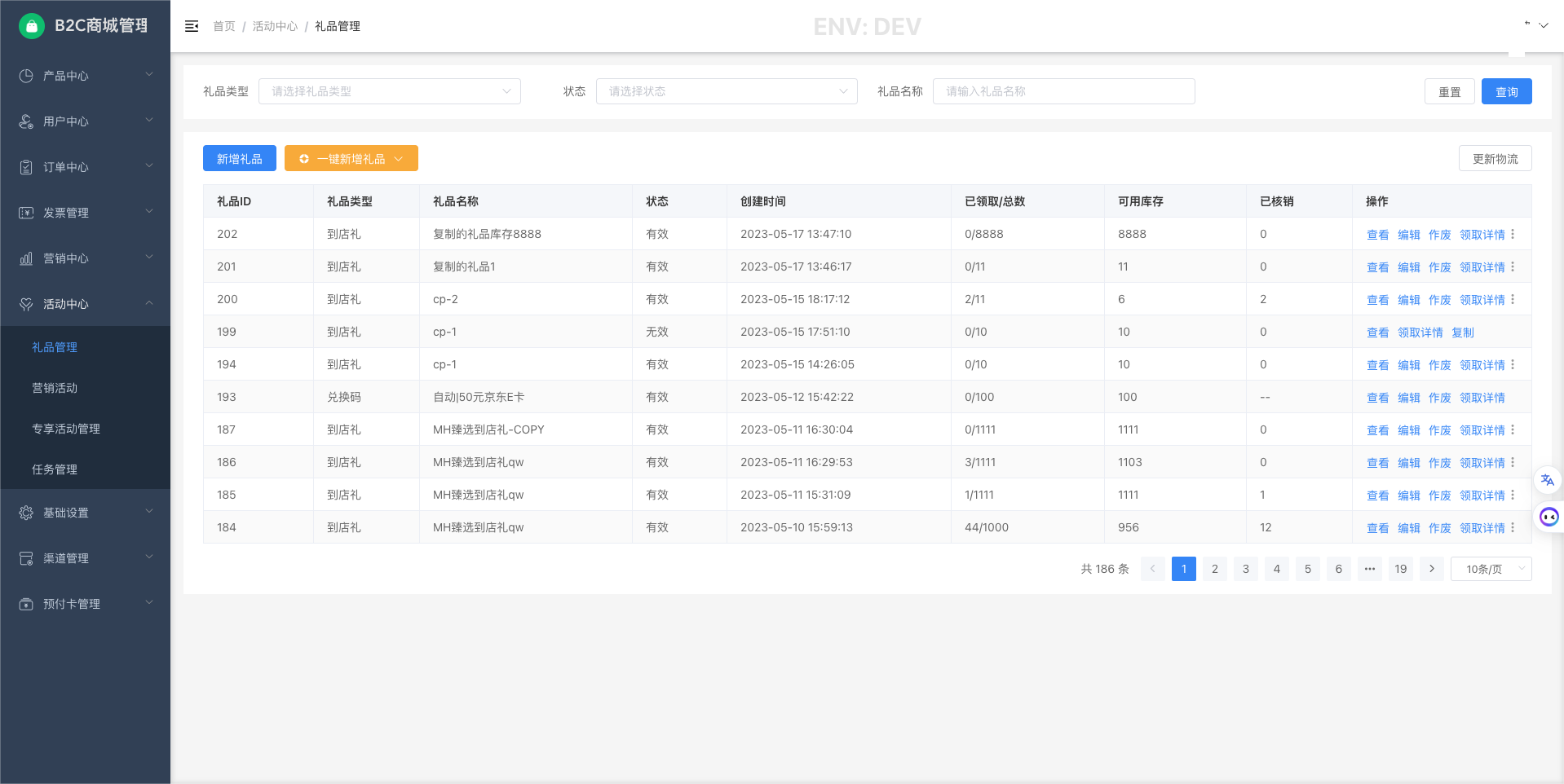Open the top-right user menu arrow
The image size is (1564, 784).
[1544, 26]
